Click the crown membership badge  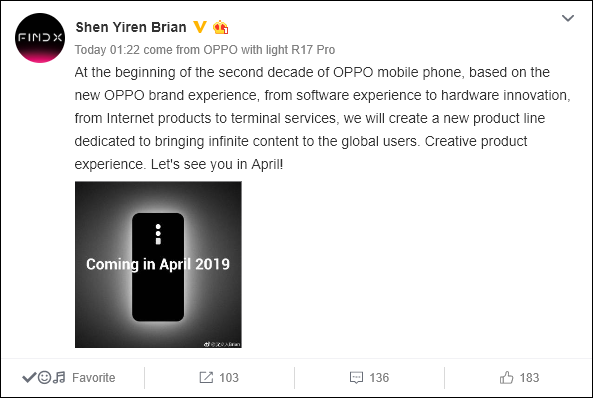(x=220, y=27)
